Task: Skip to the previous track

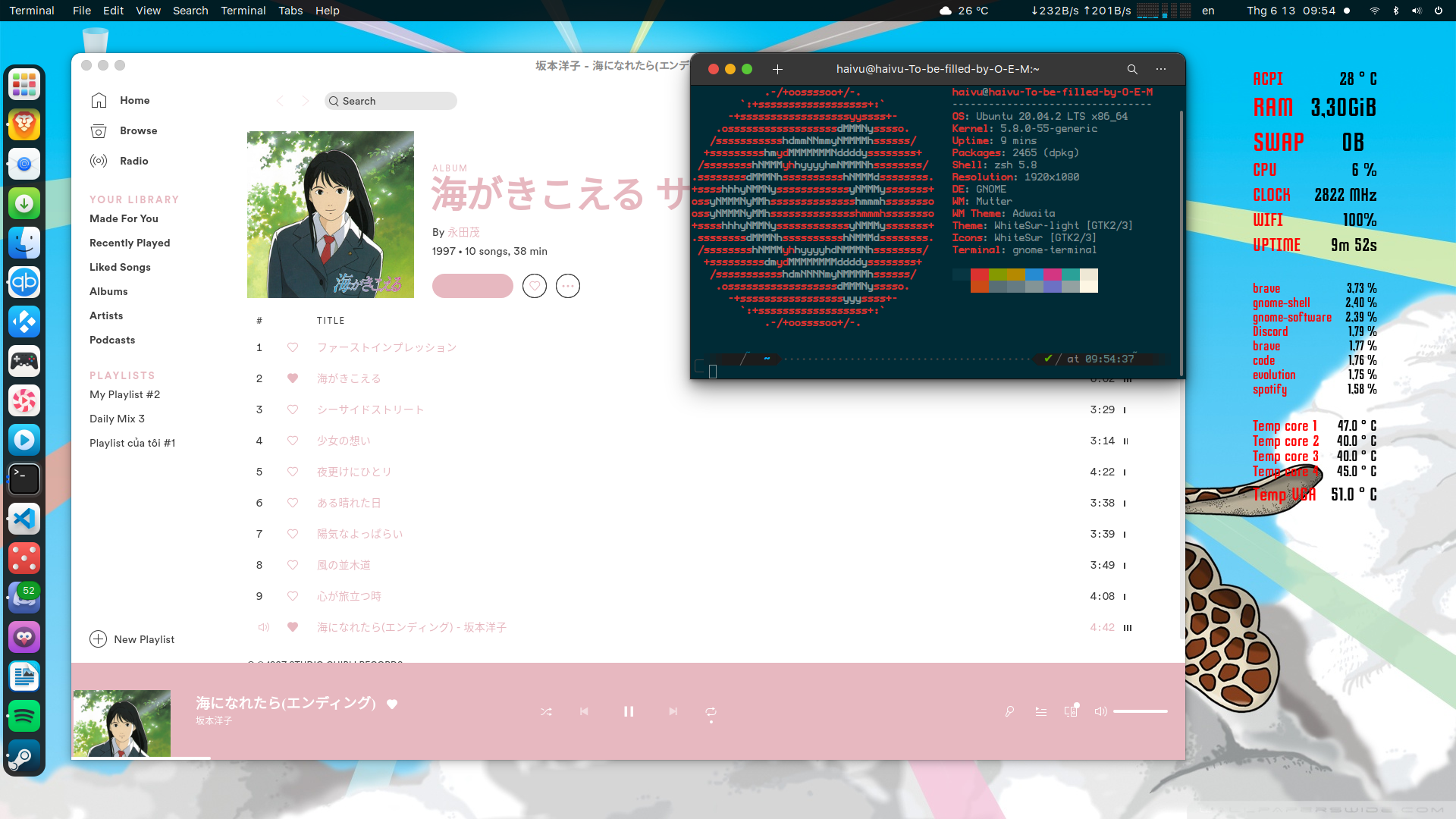Action: tap(584, 711)
